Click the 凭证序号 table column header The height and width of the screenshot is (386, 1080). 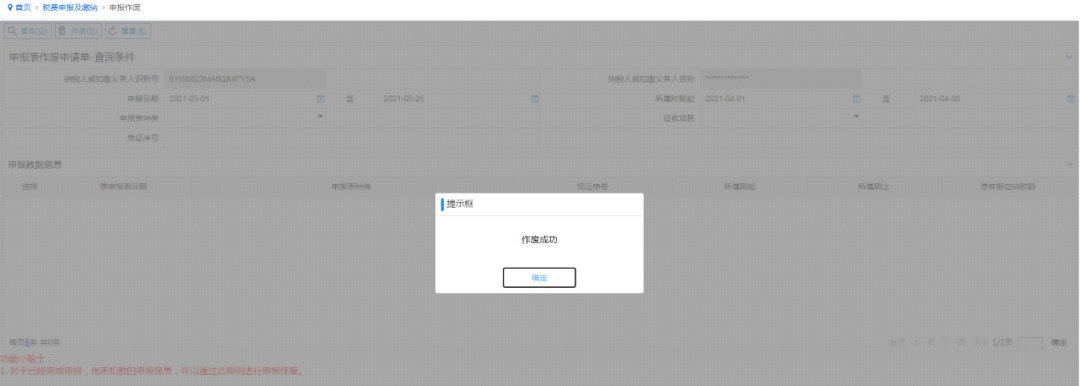(x=592, y=186)
